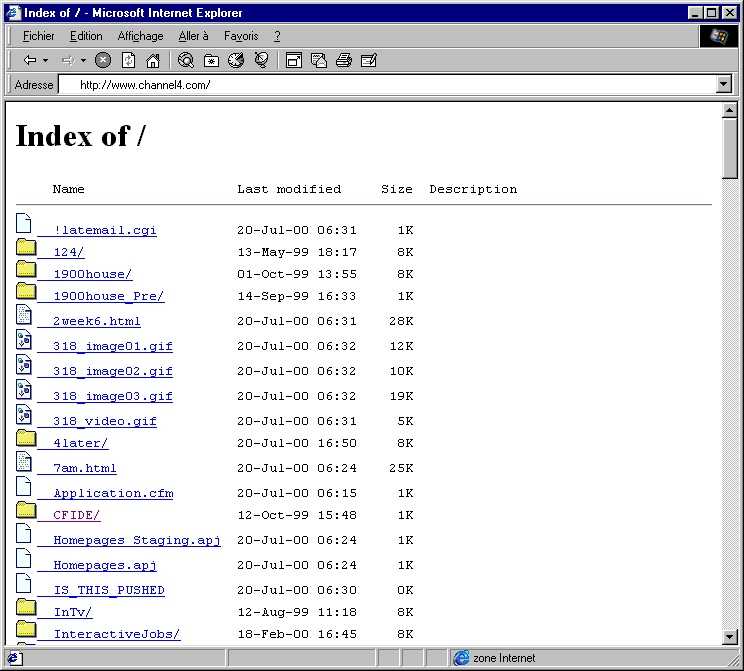Screen dimensions: 744x671
Task: Click the up arrow of the vertical scrollbar
Action: click(729, 111)
